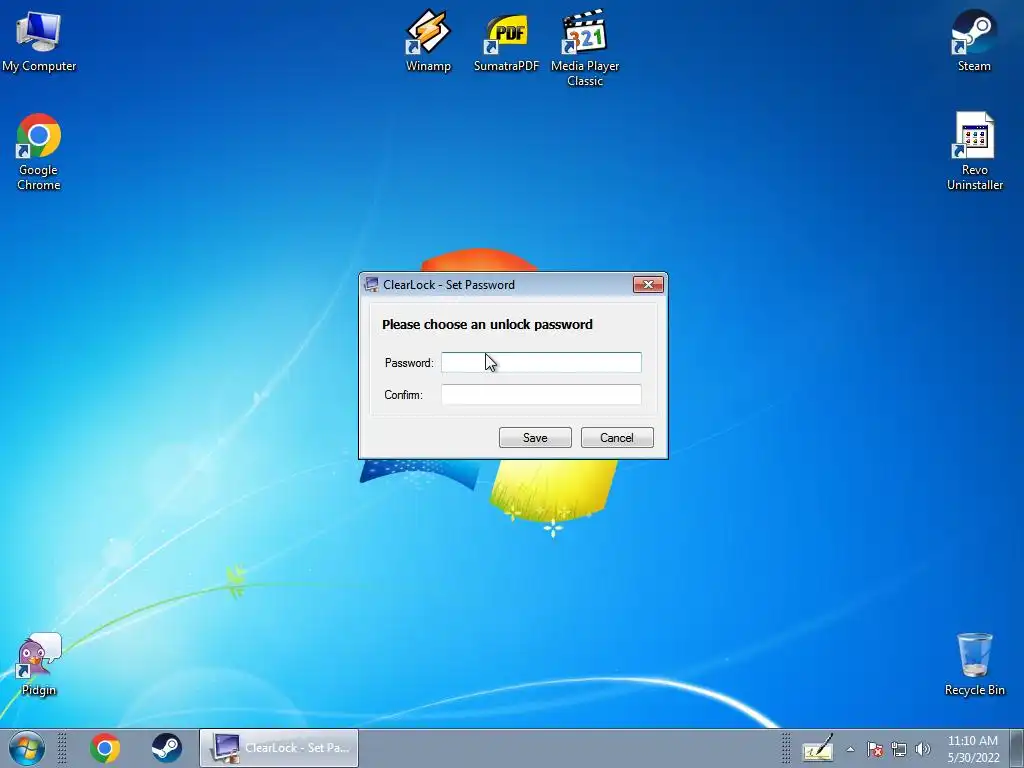Click the Cancel button in ClearLock
This screenshot has height=768, width=1024.
617,438
